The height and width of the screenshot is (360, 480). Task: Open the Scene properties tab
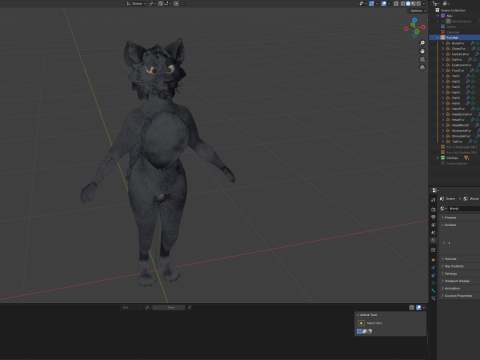pyautogui.click(x=433, y=233)
